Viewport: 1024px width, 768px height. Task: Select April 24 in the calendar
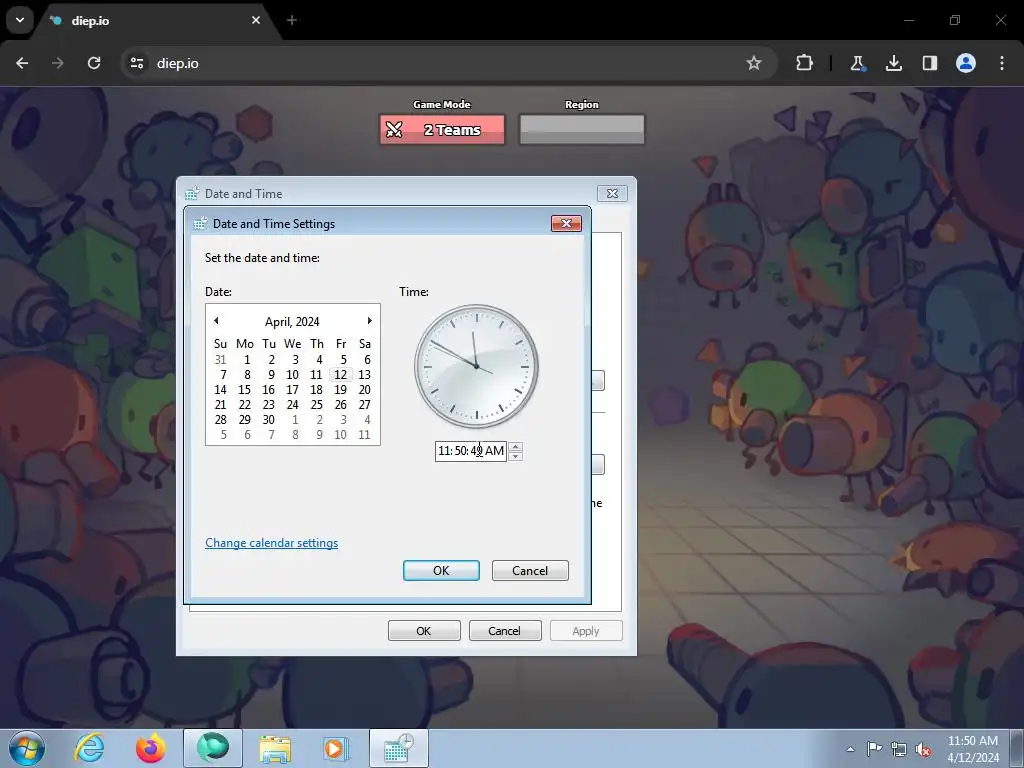pyautogui.click(x=293, y=404)
